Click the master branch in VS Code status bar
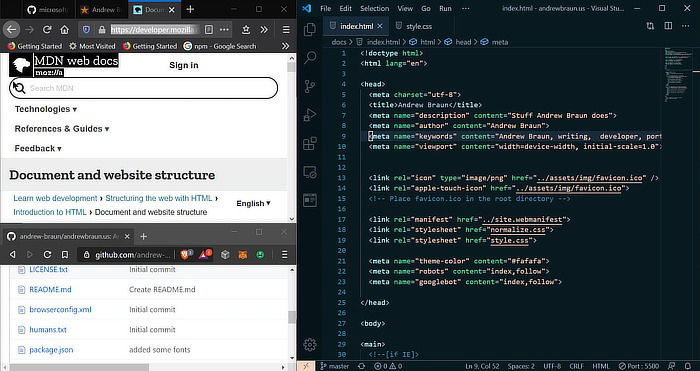 (335, 366)
